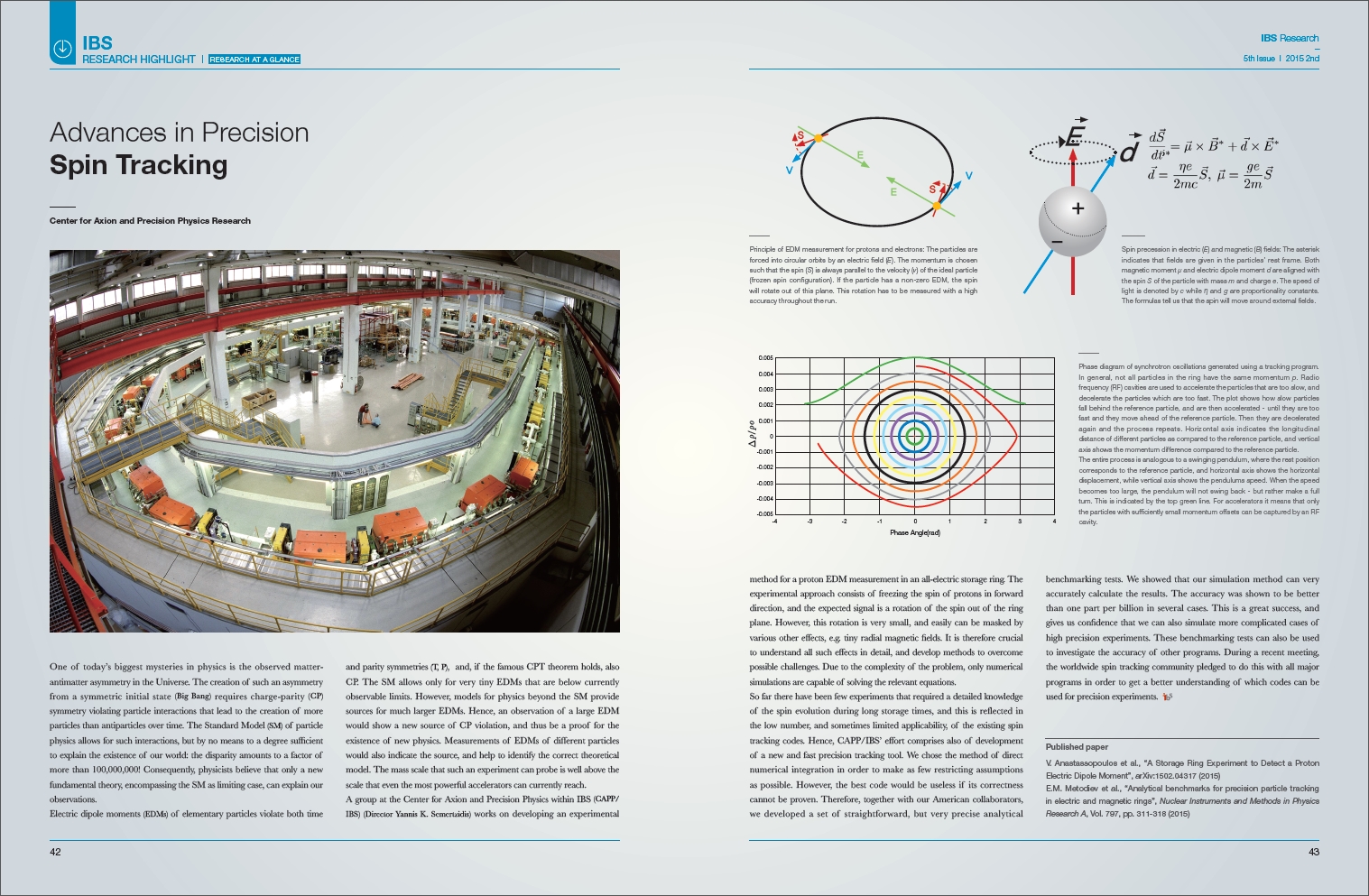Click the bold d dipole symbol
This screenshot has width=1369, height=896.
(x=1128, y=152)
